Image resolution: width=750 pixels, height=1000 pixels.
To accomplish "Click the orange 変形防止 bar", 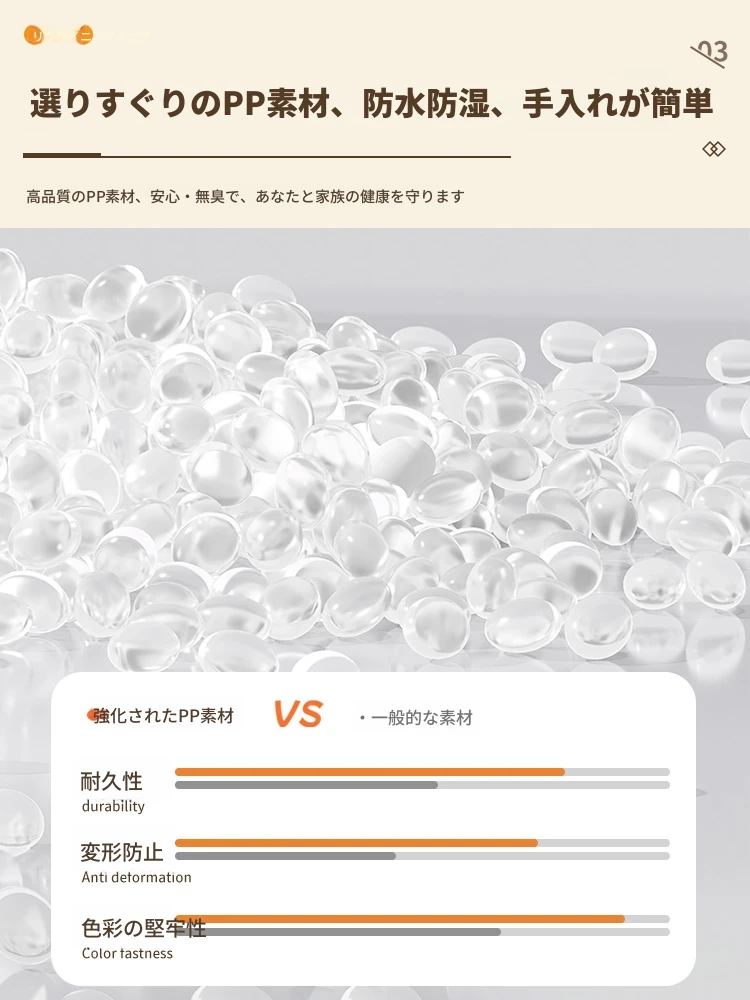I will (357, 842).
